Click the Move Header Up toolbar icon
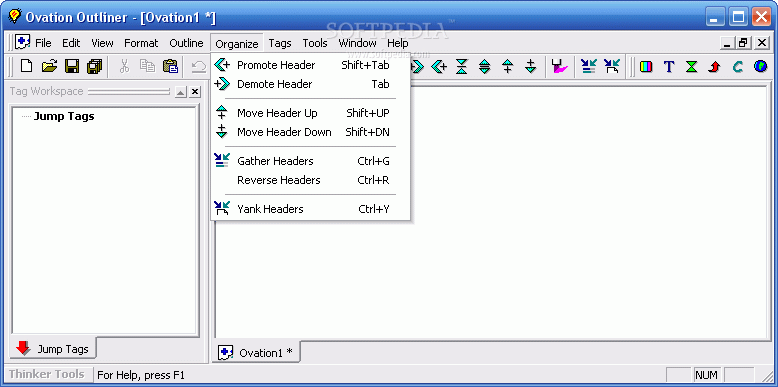 coord(507,66)
